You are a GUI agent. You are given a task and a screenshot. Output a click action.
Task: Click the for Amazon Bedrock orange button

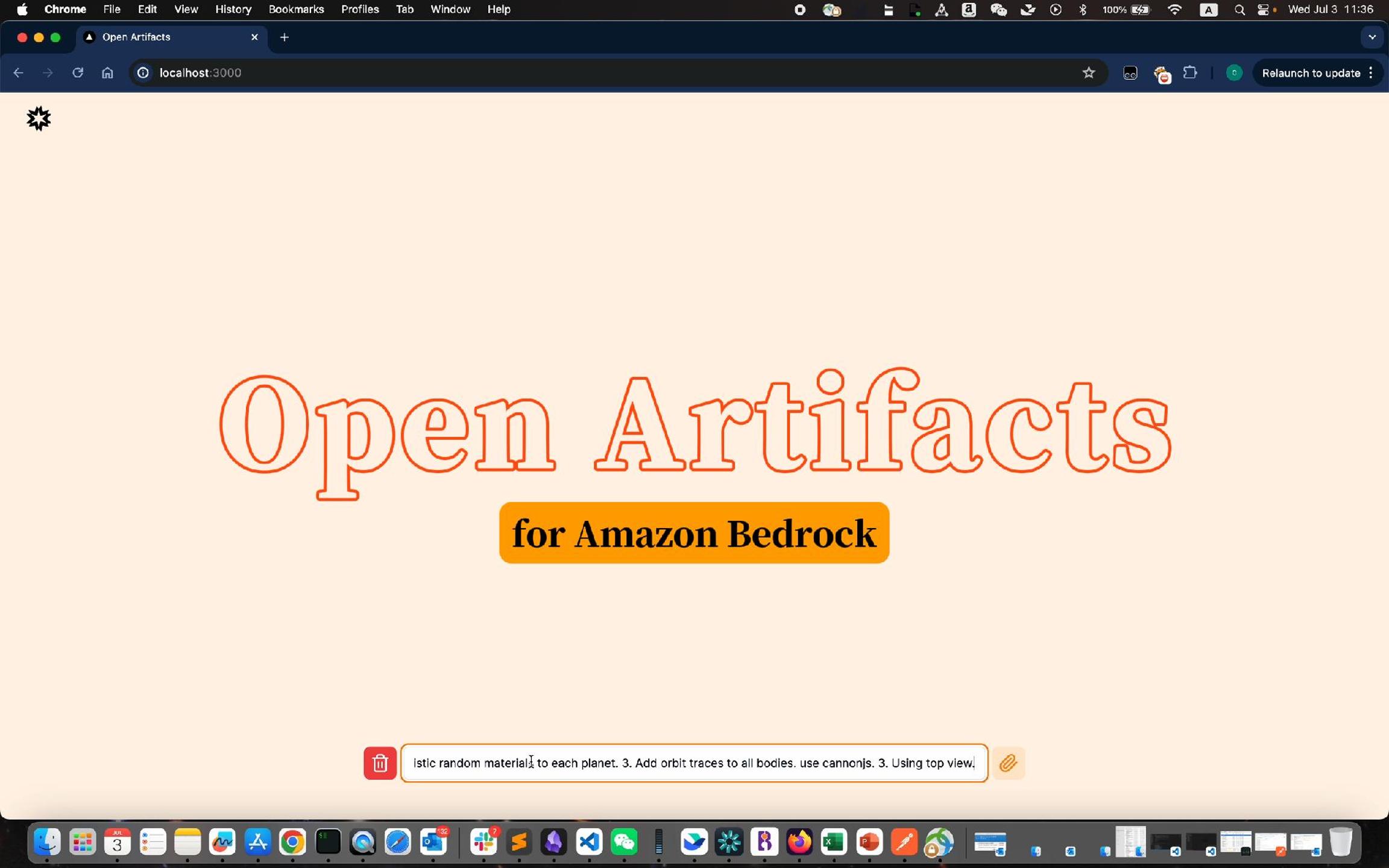point(694,532)
